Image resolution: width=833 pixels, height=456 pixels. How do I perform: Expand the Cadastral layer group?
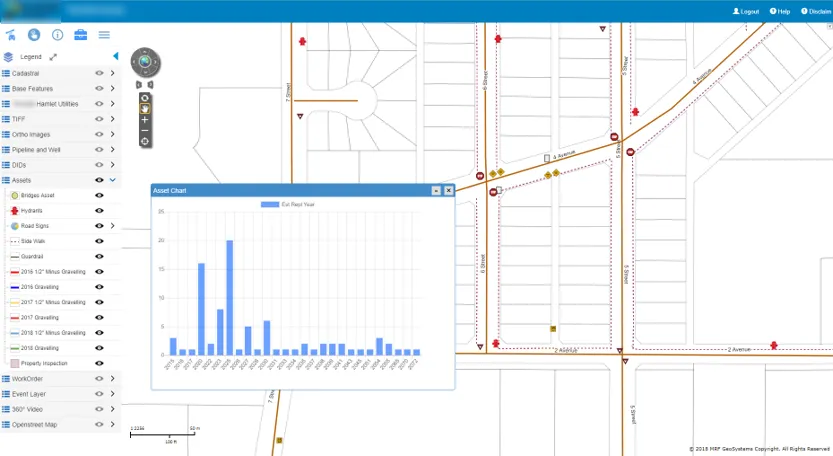113,73
